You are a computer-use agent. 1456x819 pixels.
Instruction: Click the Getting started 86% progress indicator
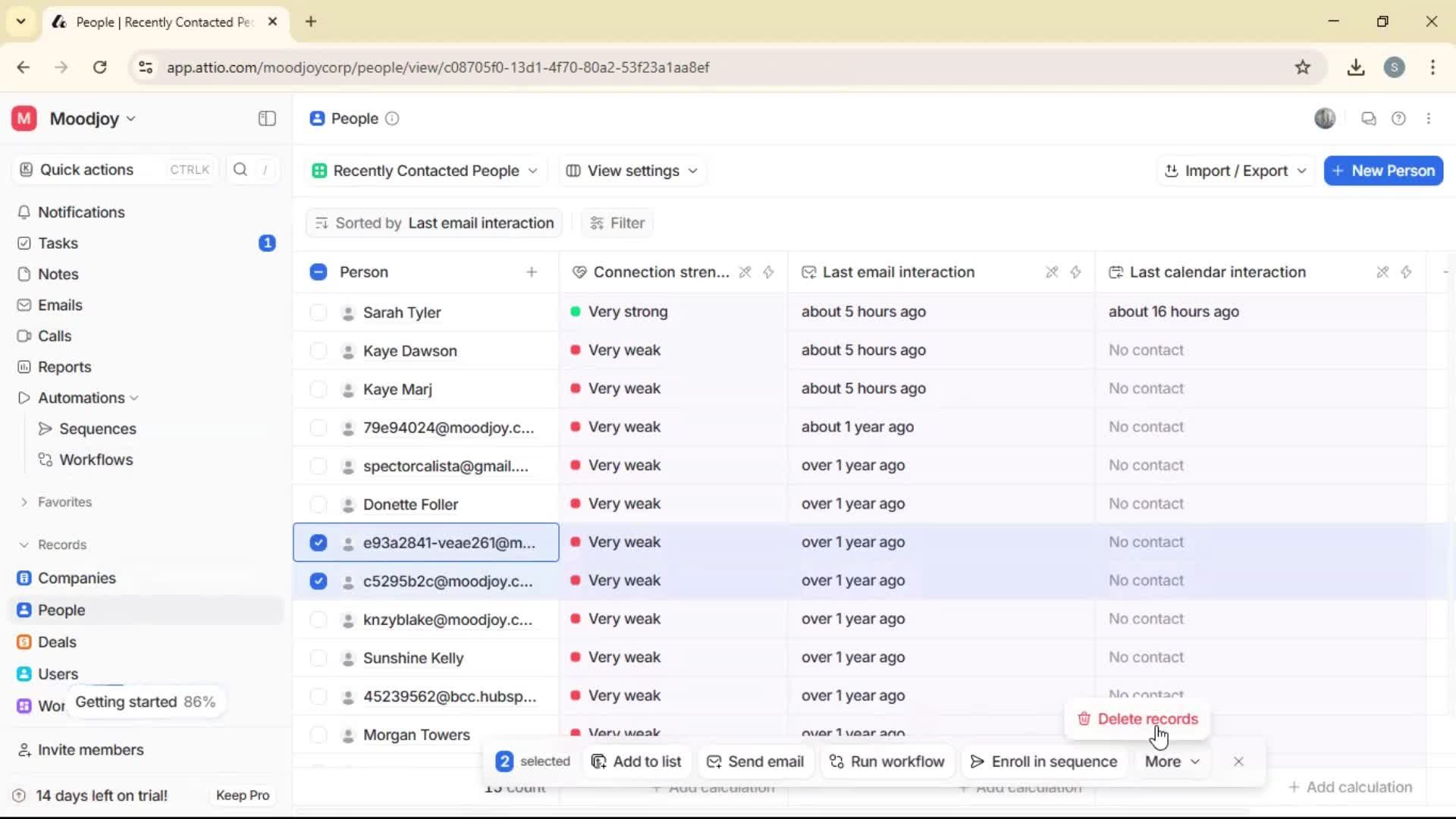click(146, 701)
